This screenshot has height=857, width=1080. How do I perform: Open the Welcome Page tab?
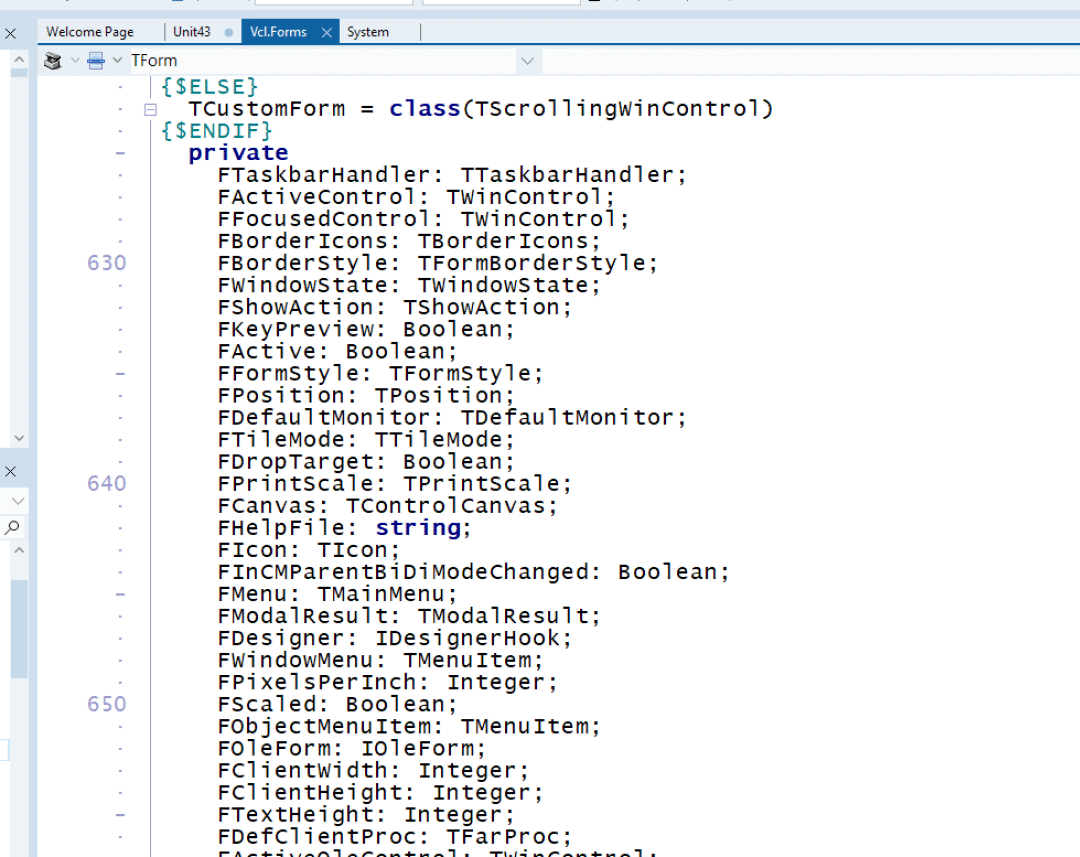coord(90,32)
